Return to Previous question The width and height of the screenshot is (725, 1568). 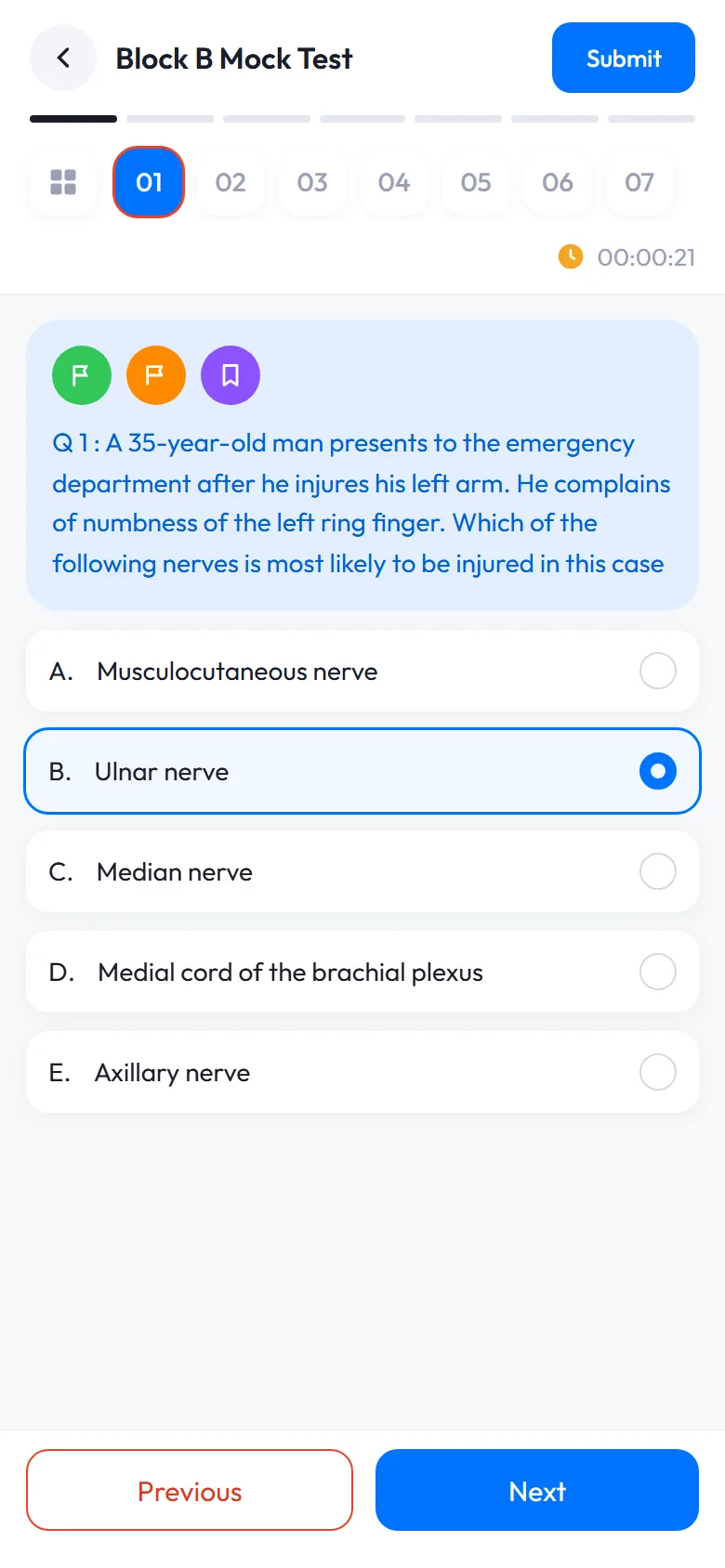(x=190, y=1490)
